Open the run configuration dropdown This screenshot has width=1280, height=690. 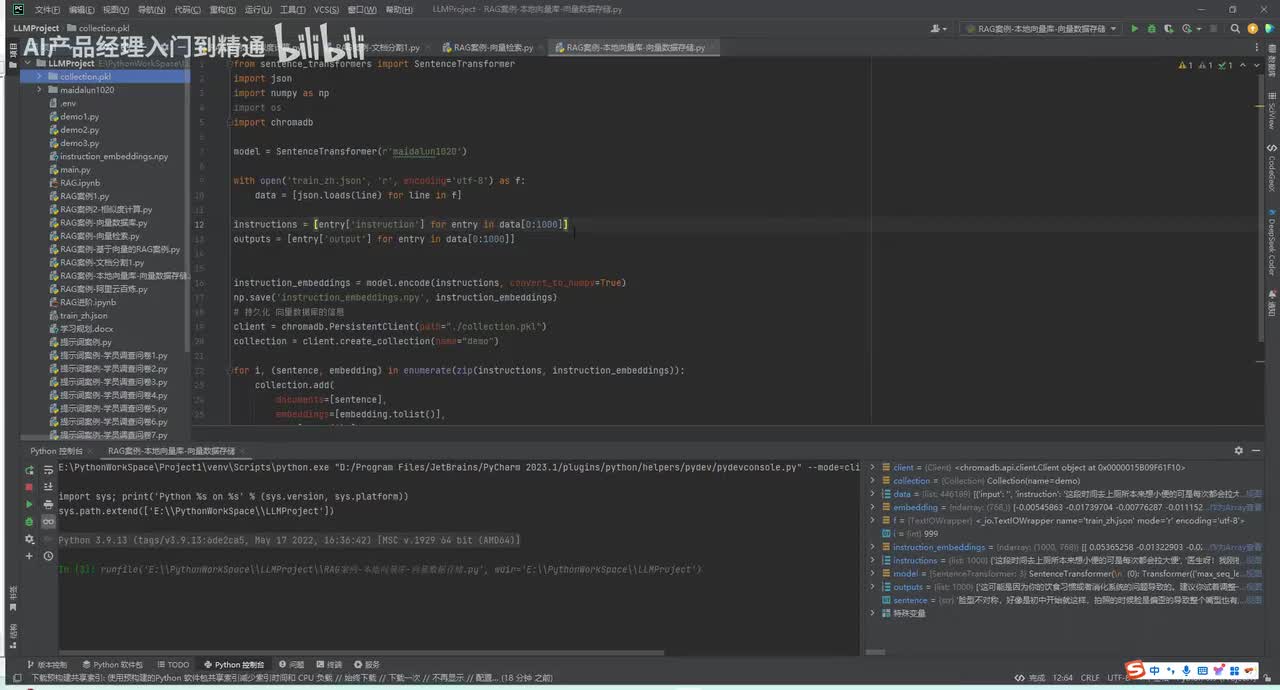point(1040,29)
